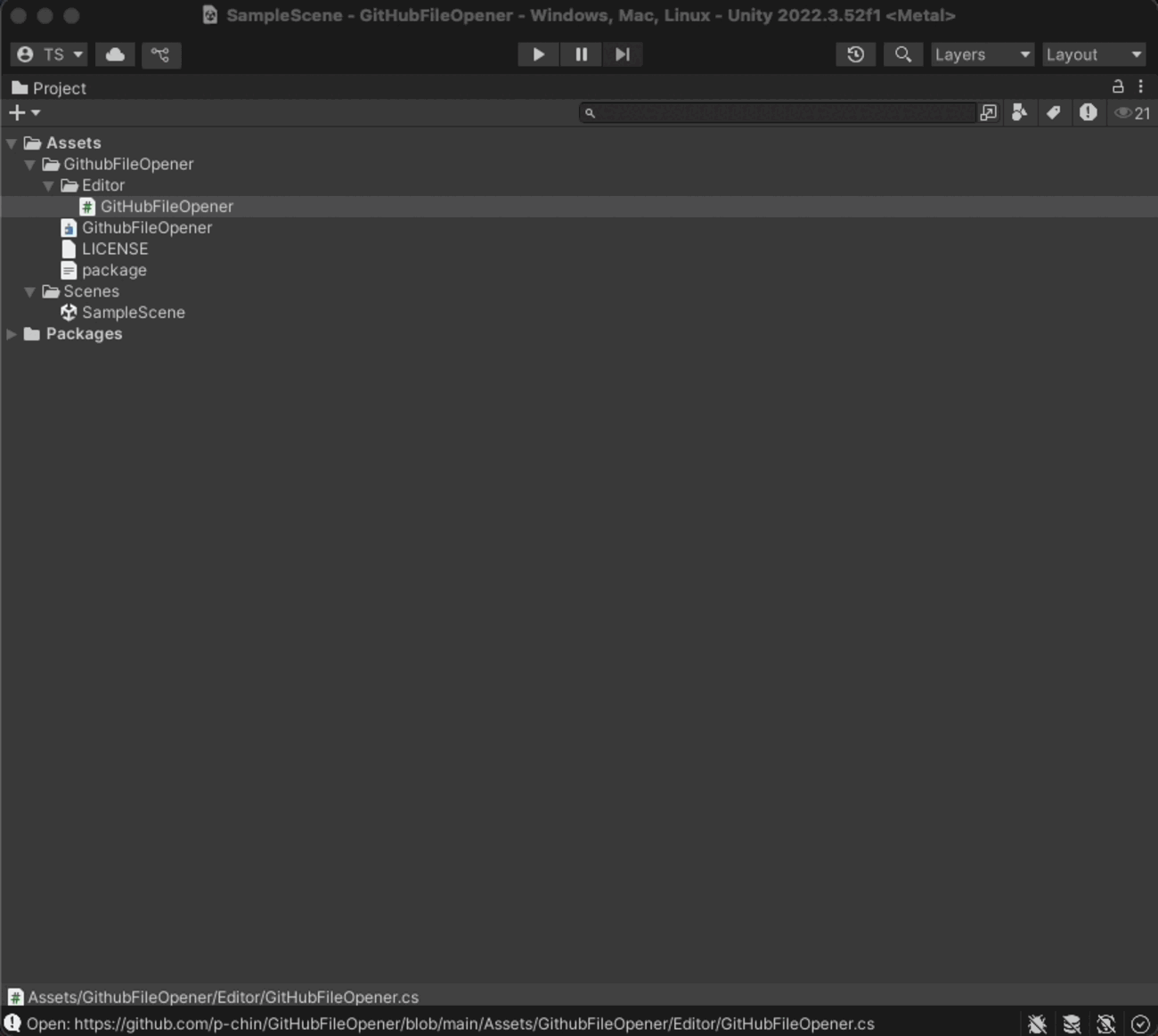Click Search by Import Log Type icon

click(1088, 113)
